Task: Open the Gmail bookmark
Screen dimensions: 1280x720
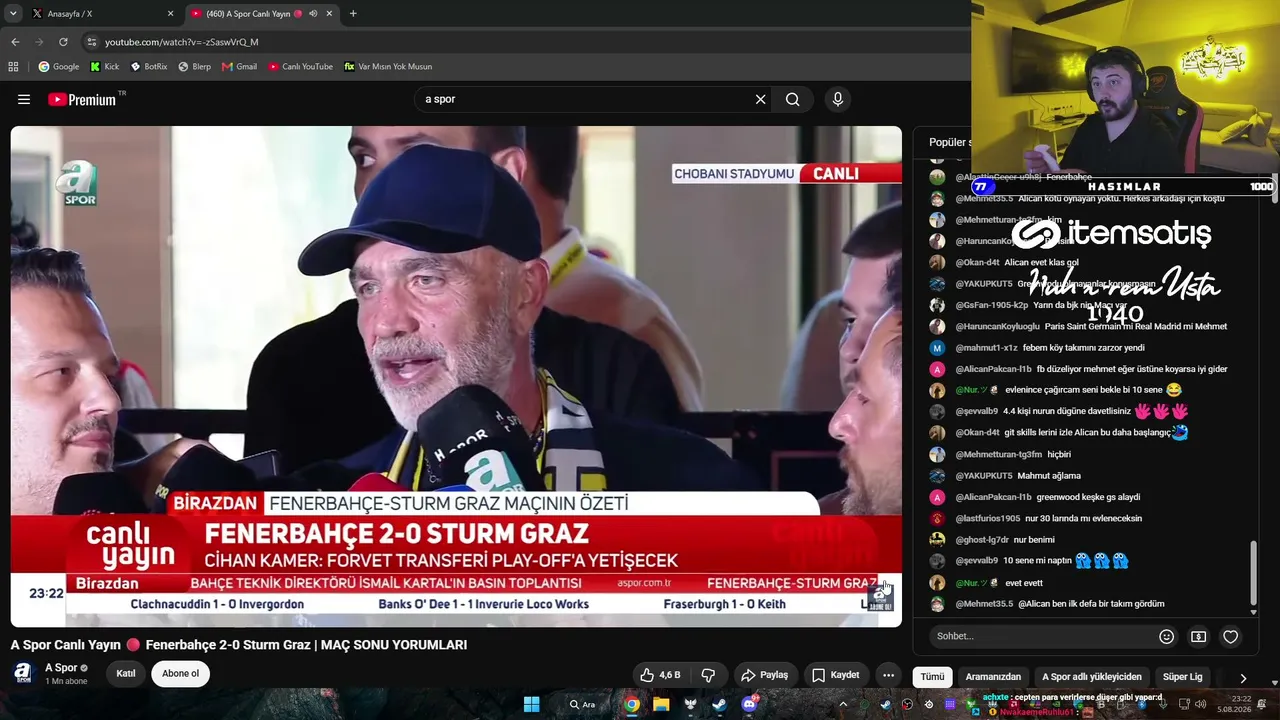Action: click(239, 67)
